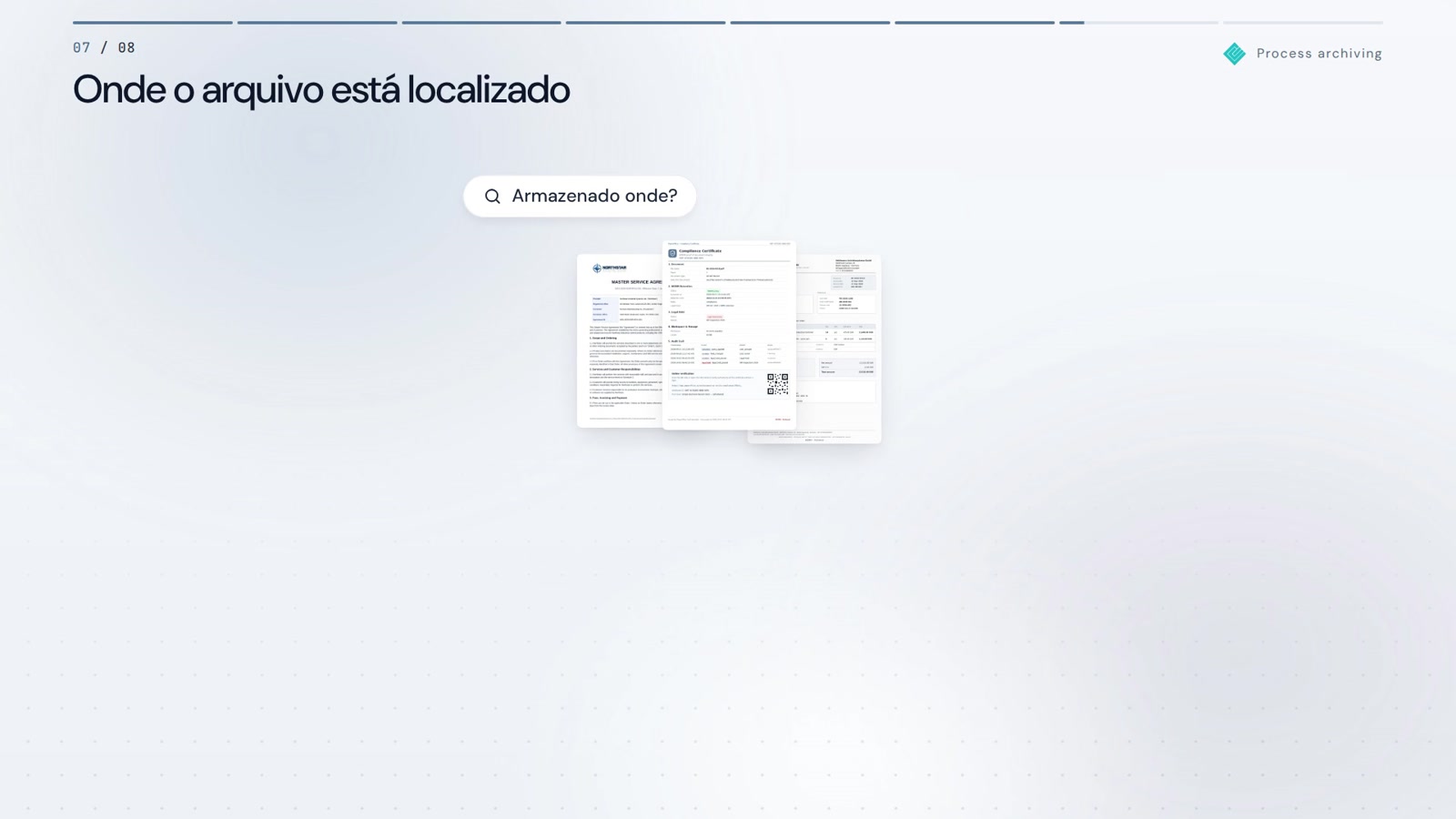Viewport: 1456px width, 819px height.
Task: Click the '07 / 08' slide counter
Action: pos(104,47)
